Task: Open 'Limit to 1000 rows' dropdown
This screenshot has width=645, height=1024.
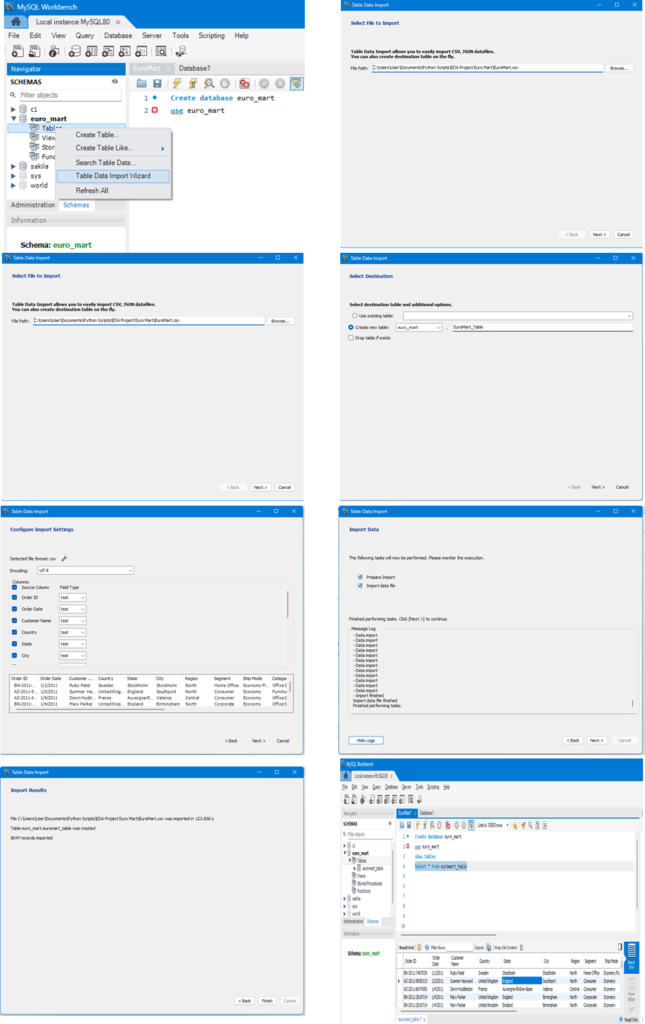Action: point(493,825)
